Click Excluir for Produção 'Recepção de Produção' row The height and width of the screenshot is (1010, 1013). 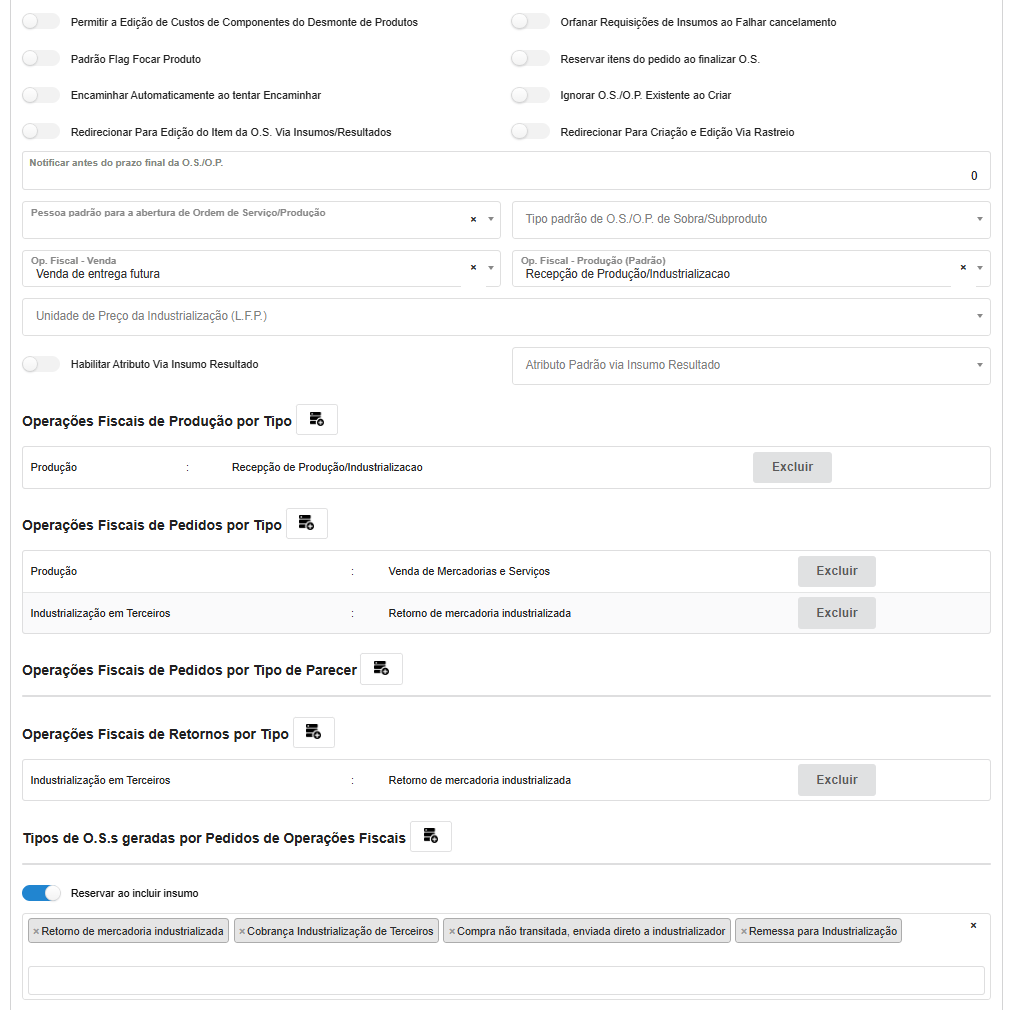pyautogui.click(x=792, y=467)
